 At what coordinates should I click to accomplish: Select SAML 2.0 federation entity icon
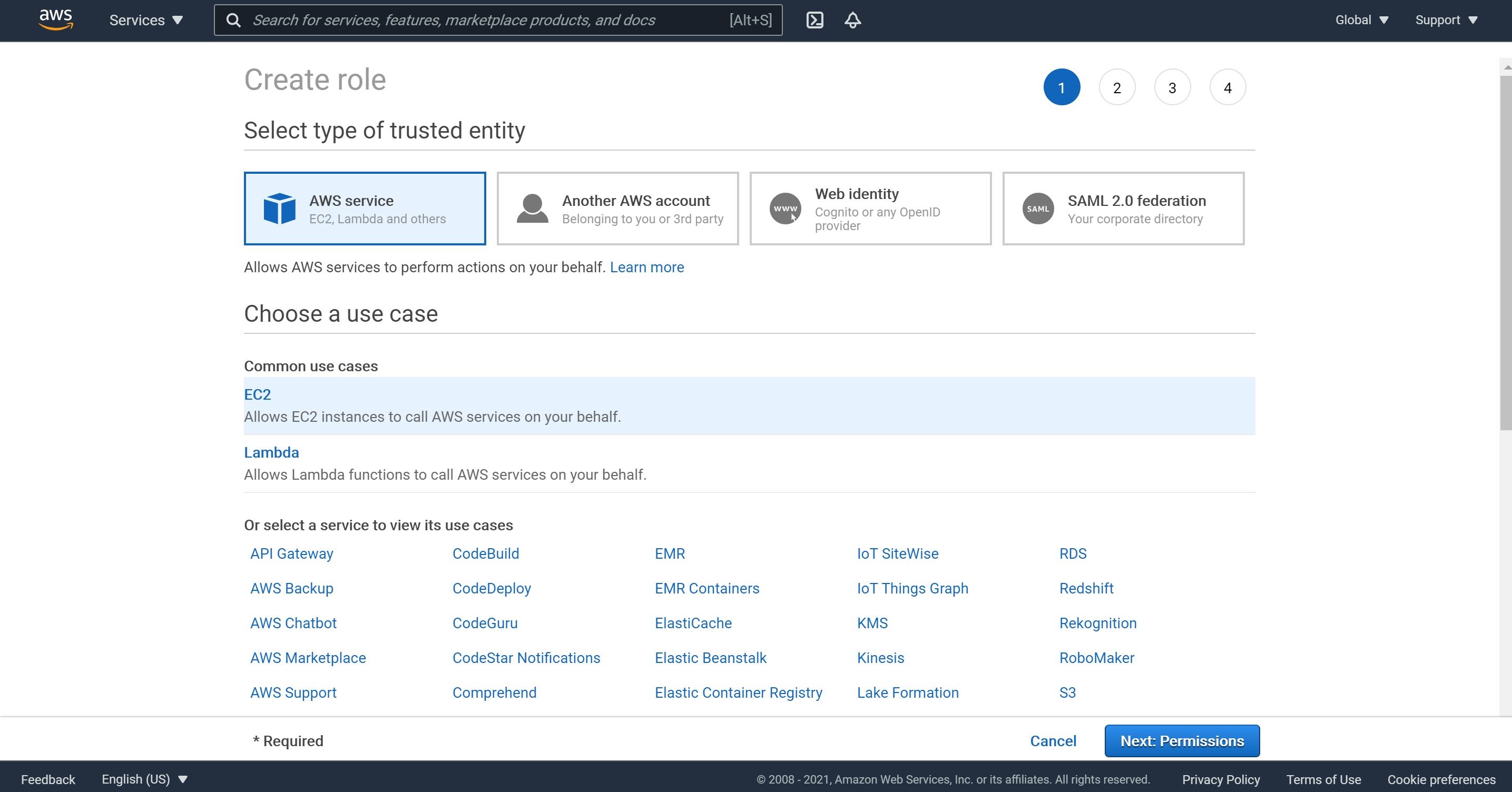tap(1037, 208)
